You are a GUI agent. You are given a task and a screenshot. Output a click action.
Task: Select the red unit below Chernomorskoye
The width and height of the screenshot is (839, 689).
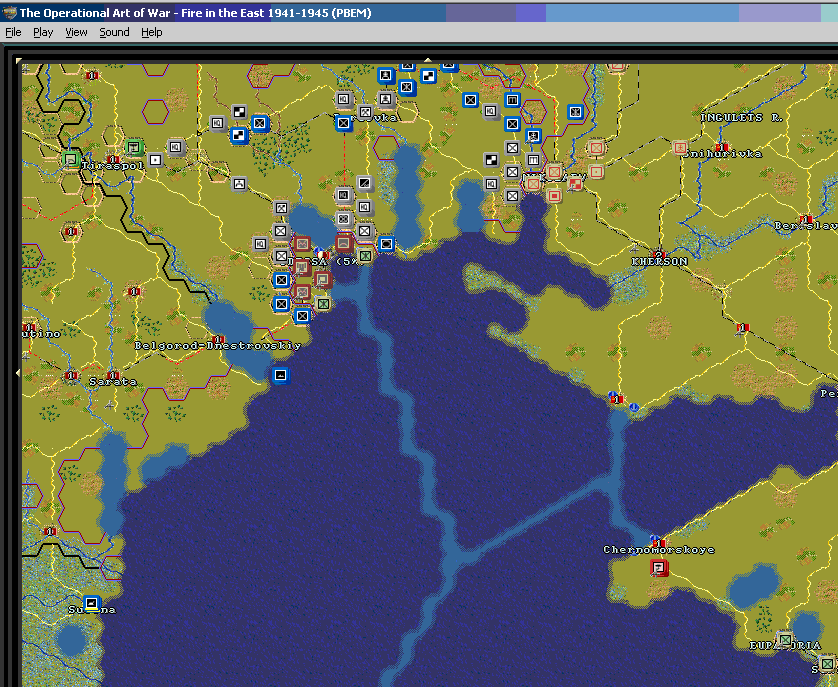coord(659,567)
